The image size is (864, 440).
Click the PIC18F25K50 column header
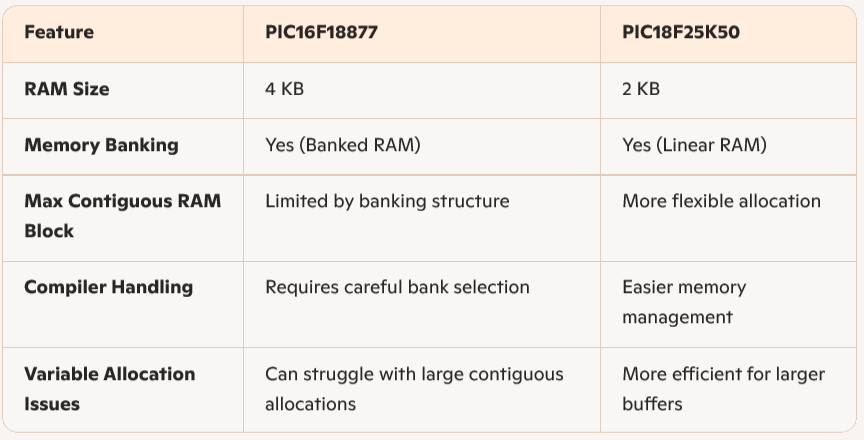click(681, 32)
